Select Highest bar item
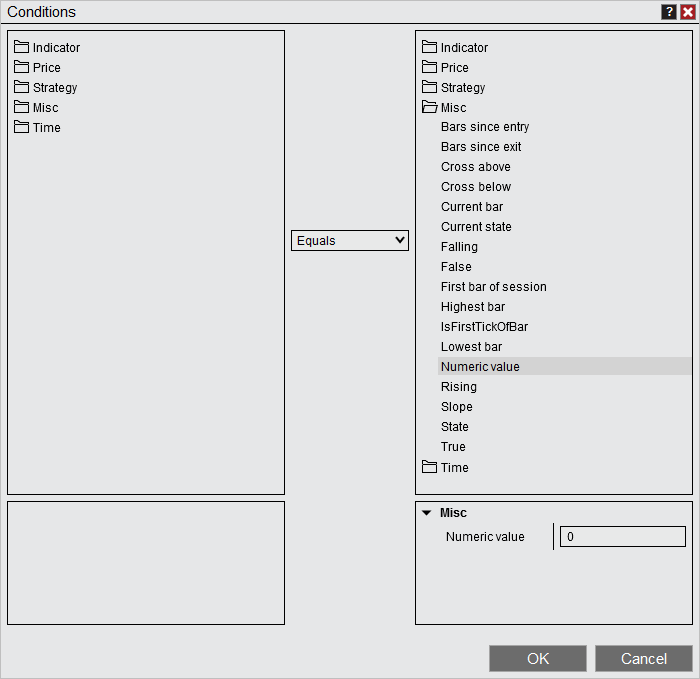This screenshot has width=700, height=679. [473, 307]
